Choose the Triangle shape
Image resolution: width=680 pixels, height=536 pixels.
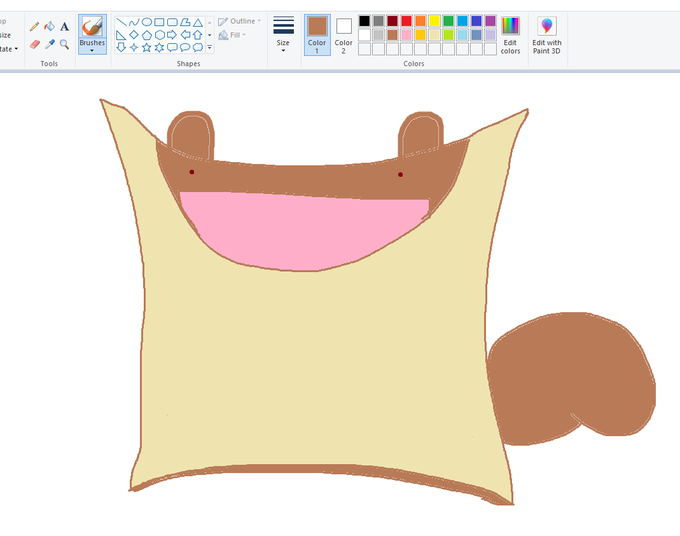point(198,22)
